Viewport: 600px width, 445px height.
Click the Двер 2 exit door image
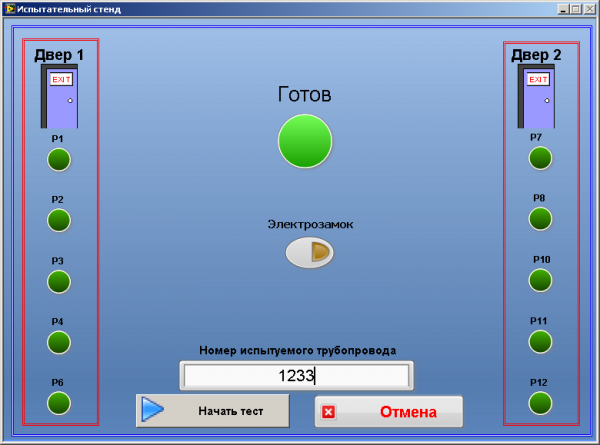[x=536, y=96]
